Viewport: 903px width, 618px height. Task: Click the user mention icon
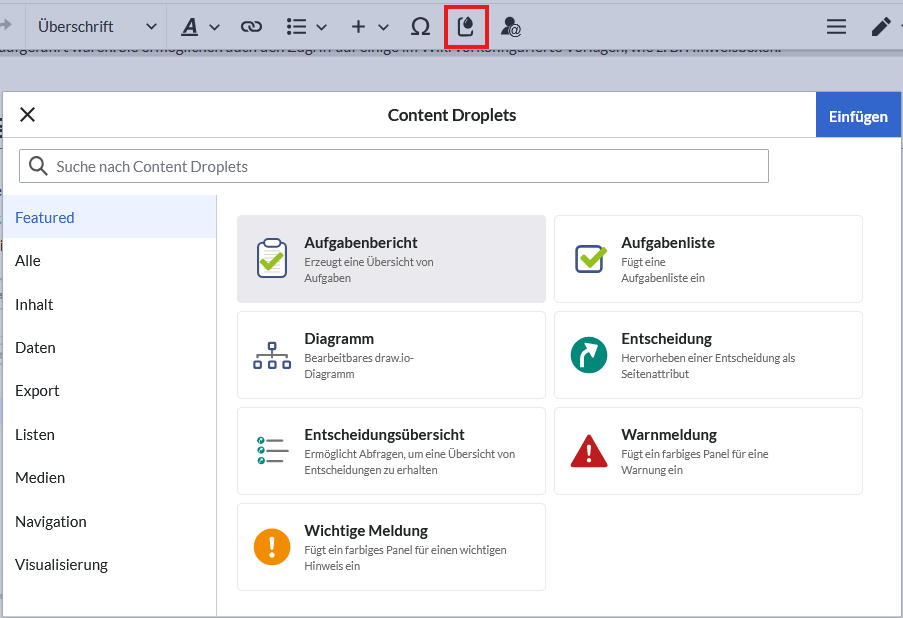coord(511,27)
